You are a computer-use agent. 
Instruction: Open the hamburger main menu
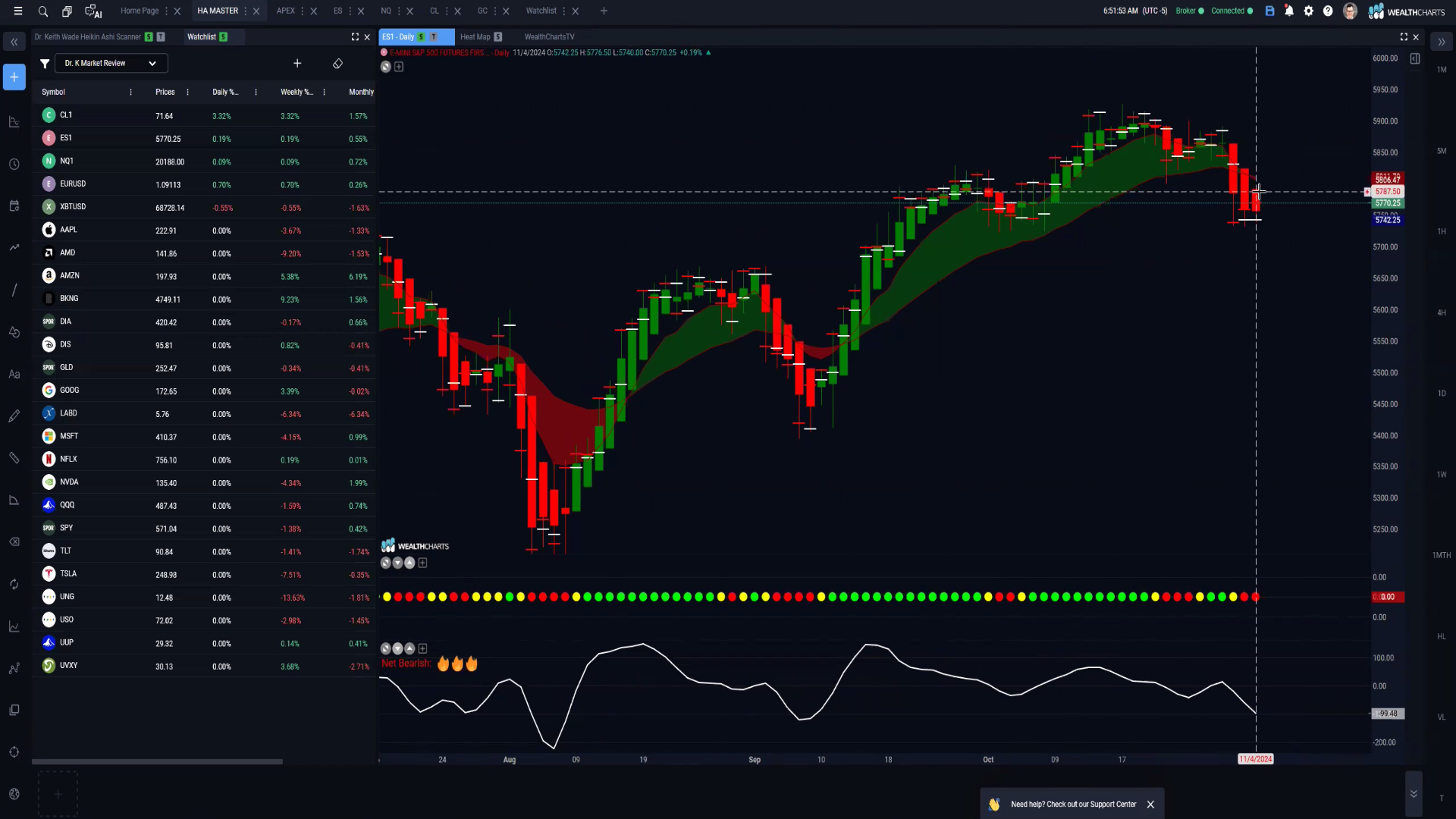18,11
